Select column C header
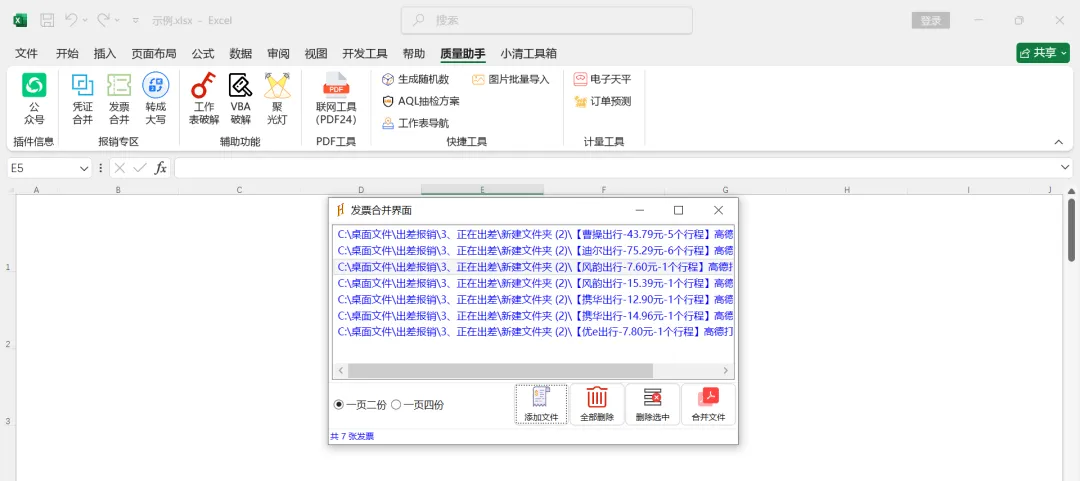 click(239, 190)
